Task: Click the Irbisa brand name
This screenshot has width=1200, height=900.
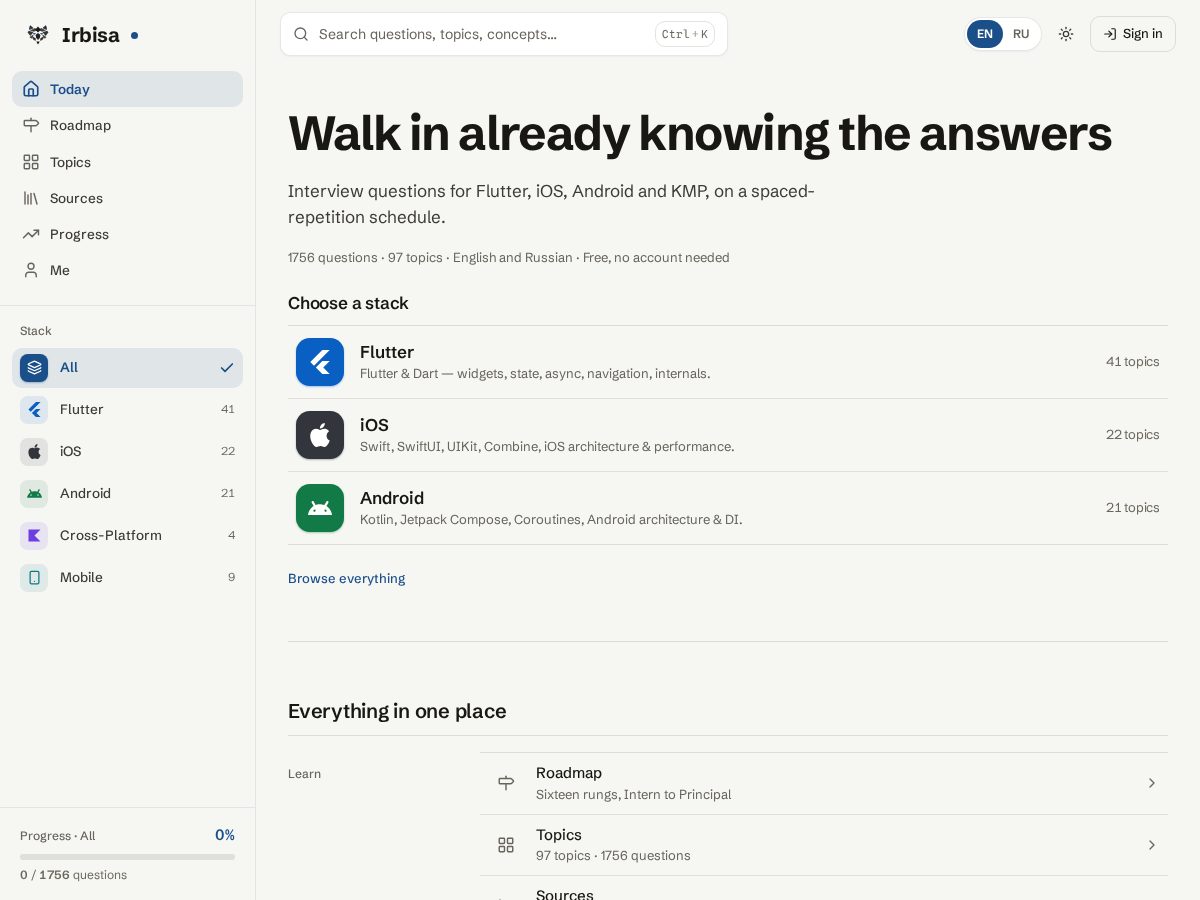Action: [90, 35]
